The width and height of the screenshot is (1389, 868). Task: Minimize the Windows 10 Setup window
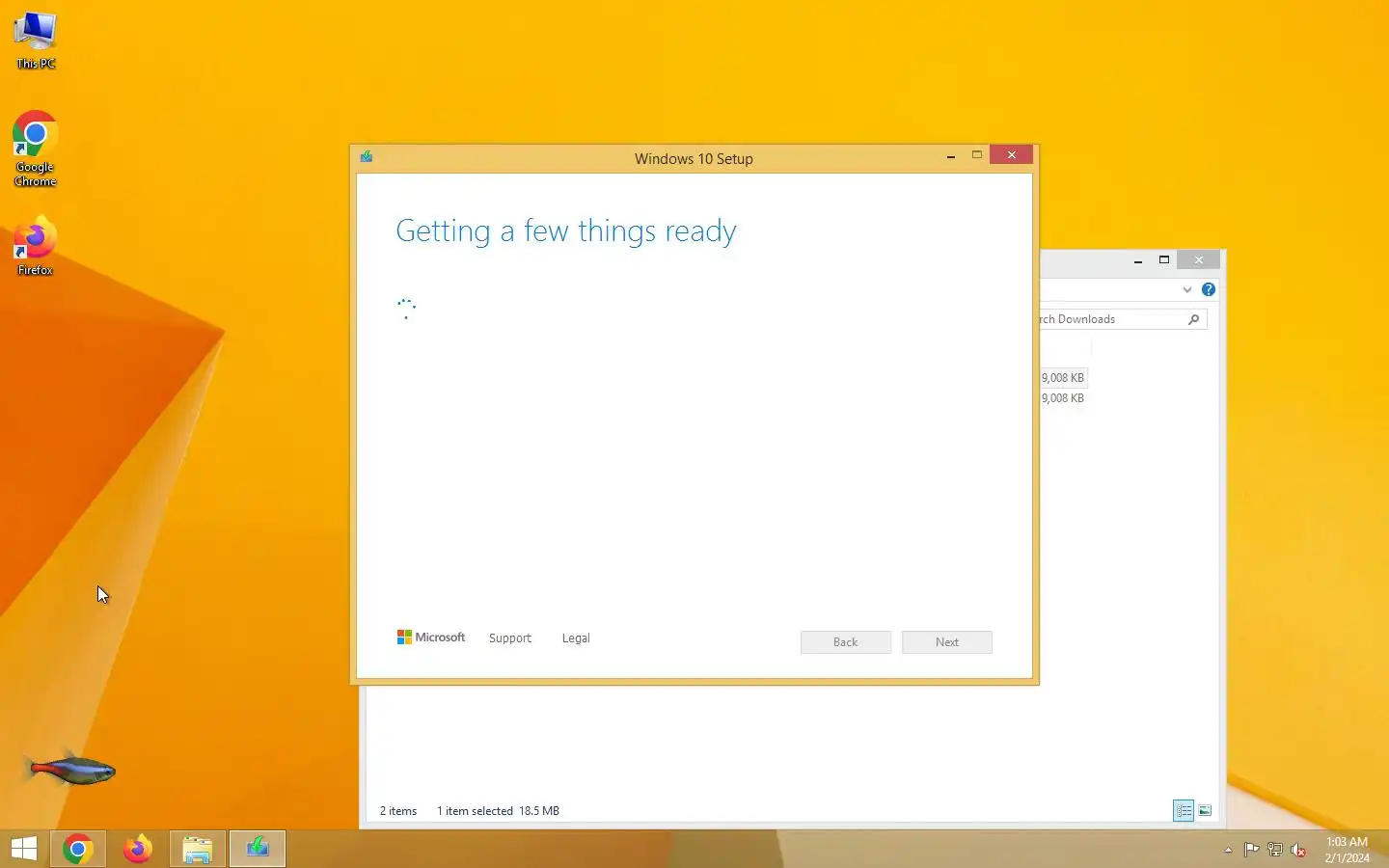coord(951,155)
